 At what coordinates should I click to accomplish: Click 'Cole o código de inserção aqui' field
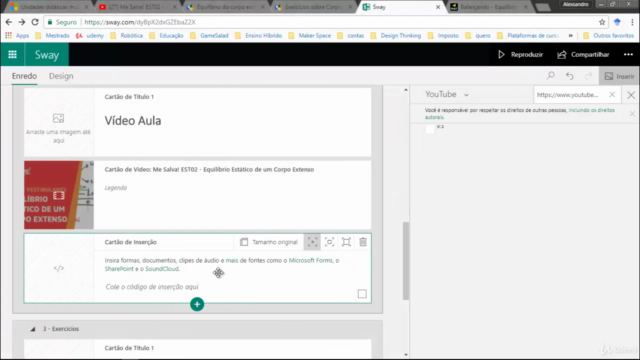point(152,287)
